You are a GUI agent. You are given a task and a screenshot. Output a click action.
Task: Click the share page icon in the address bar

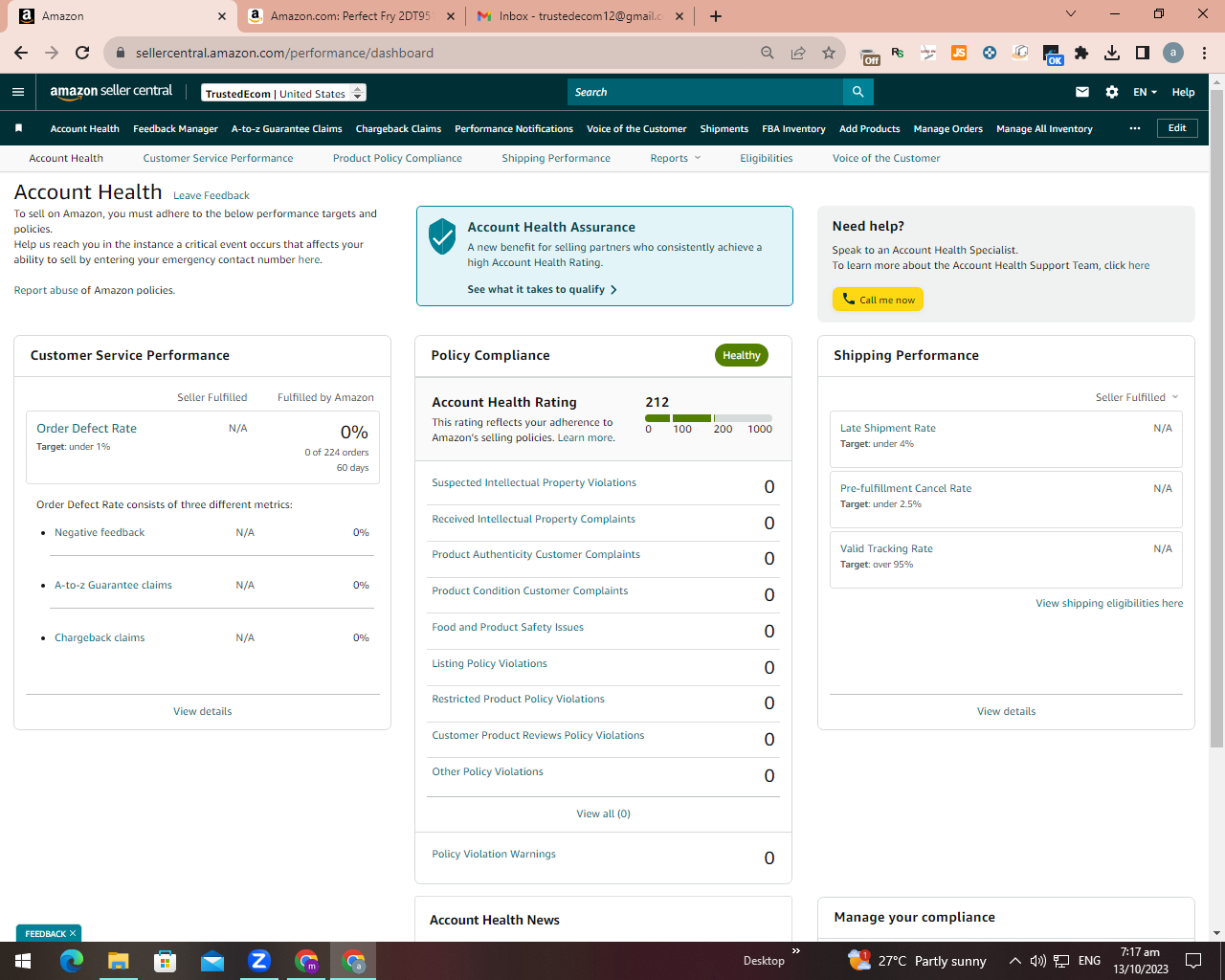(798, 53)
